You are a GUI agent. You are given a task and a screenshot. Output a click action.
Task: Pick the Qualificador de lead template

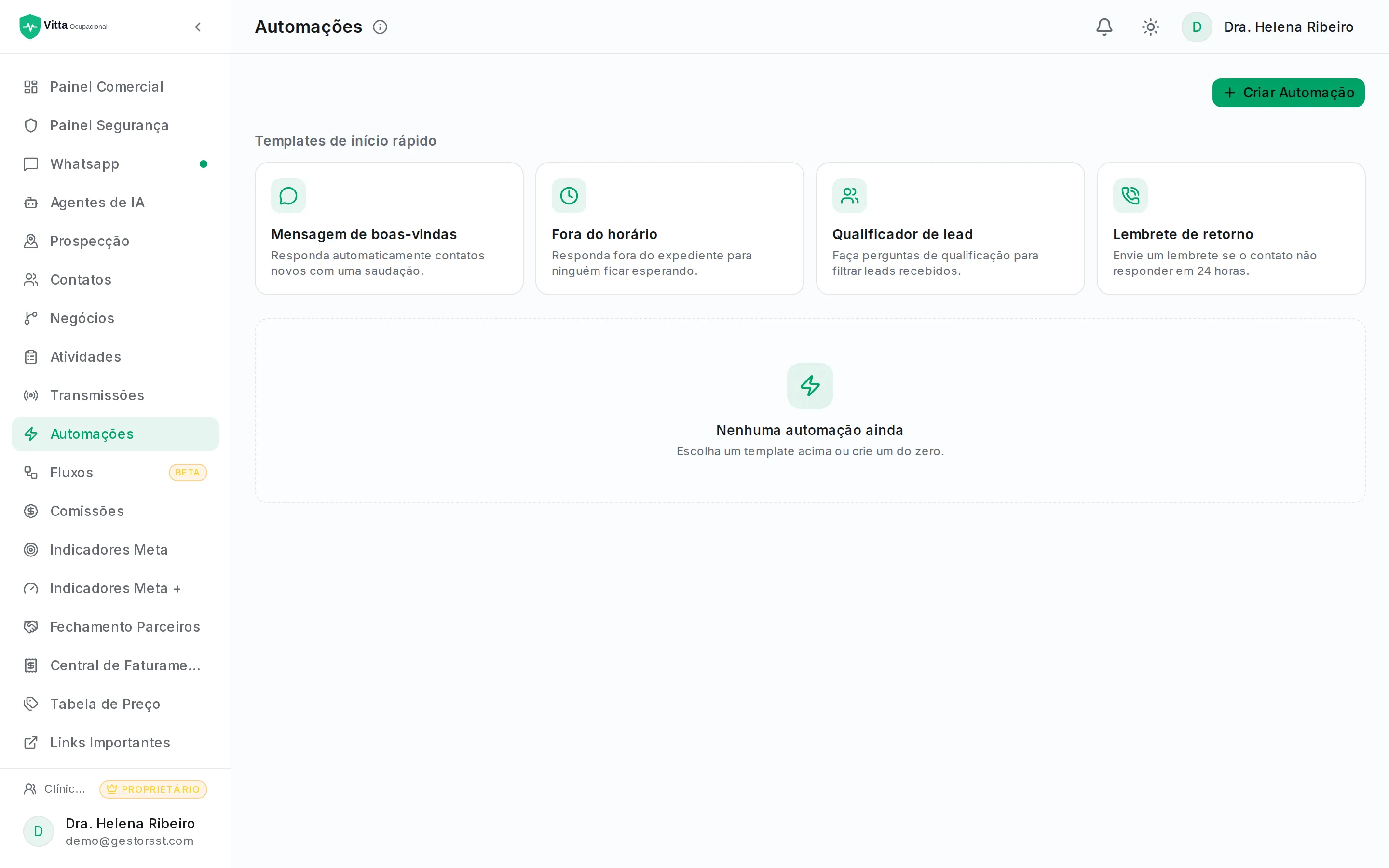(x=951, y=229)
